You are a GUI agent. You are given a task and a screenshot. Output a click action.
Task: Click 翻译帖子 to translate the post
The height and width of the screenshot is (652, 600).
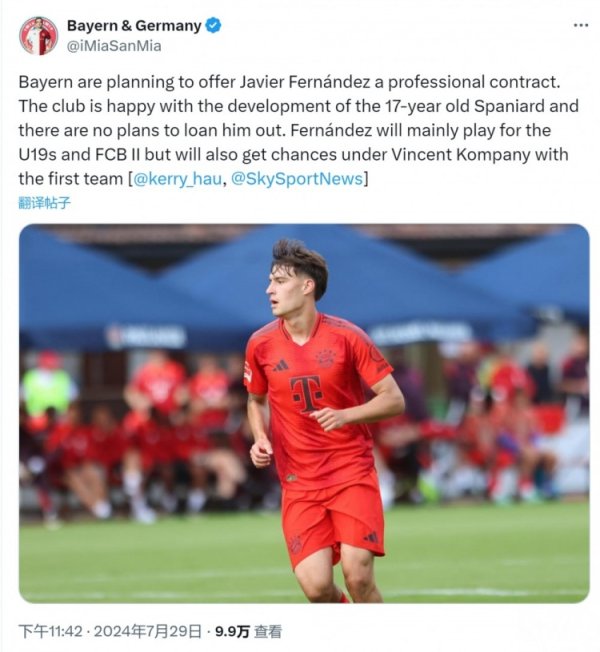tap(44, 203)
